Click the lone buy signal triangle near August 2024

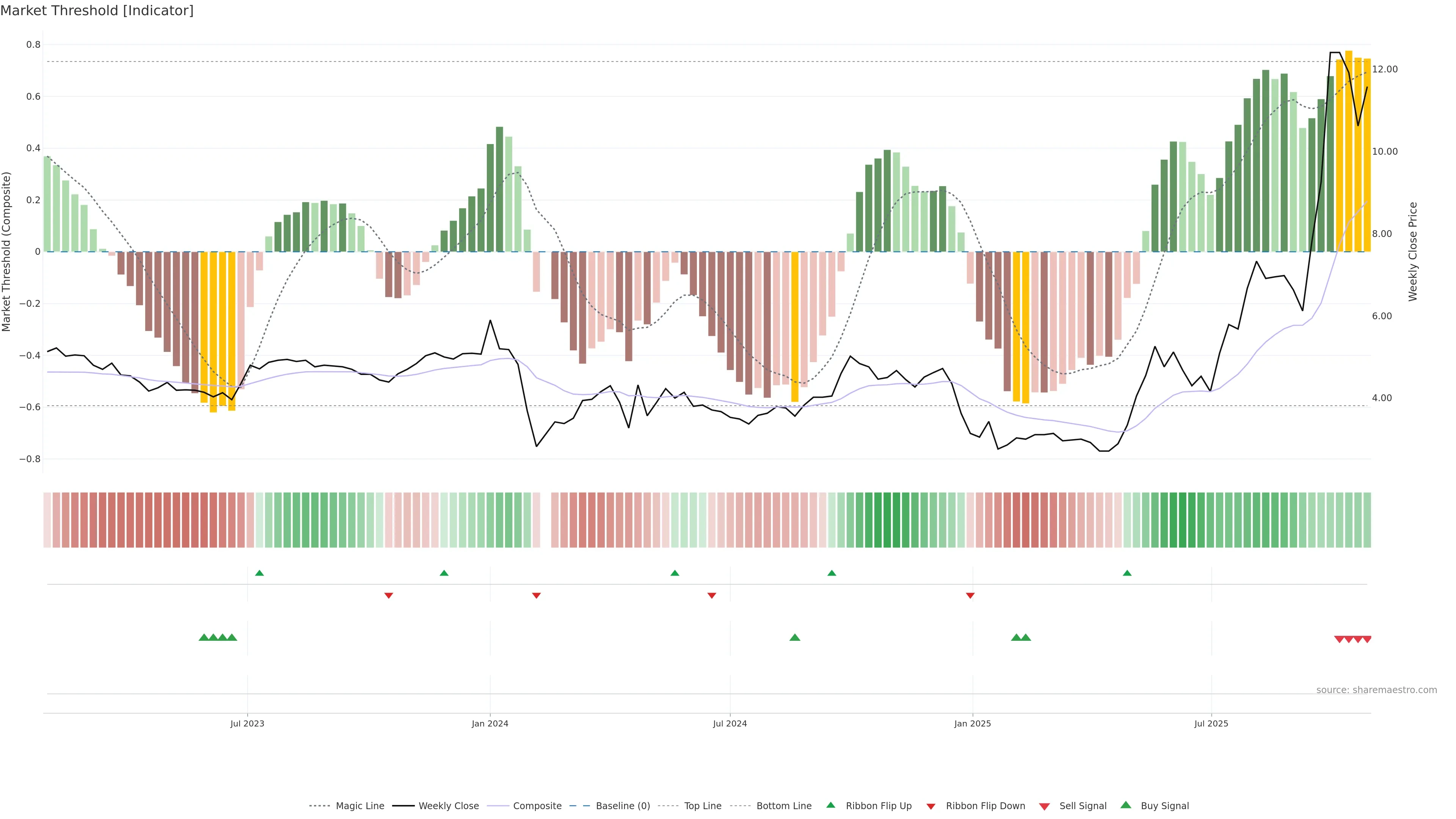click(x=795, y=637)
